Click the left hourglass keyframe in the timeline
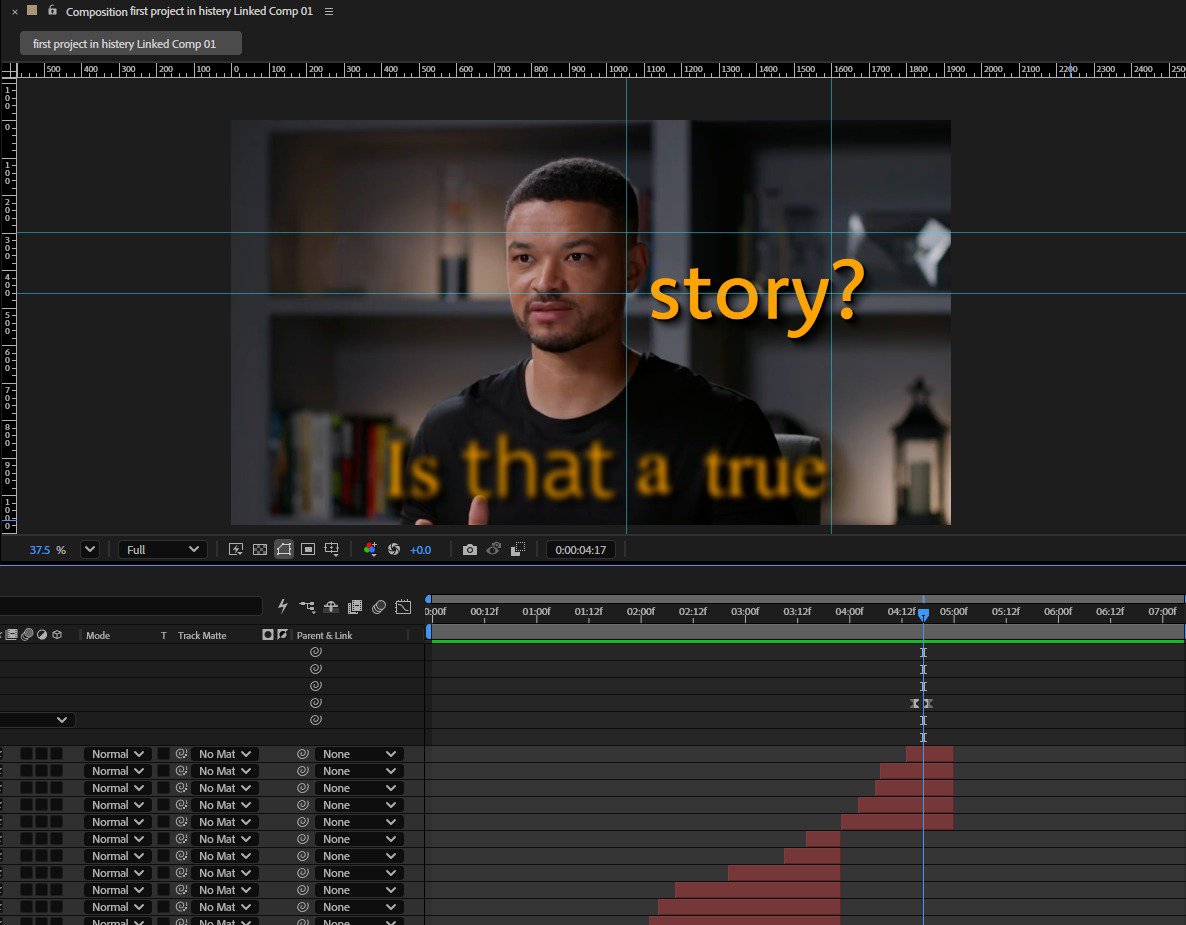 [x=914, y=703]
